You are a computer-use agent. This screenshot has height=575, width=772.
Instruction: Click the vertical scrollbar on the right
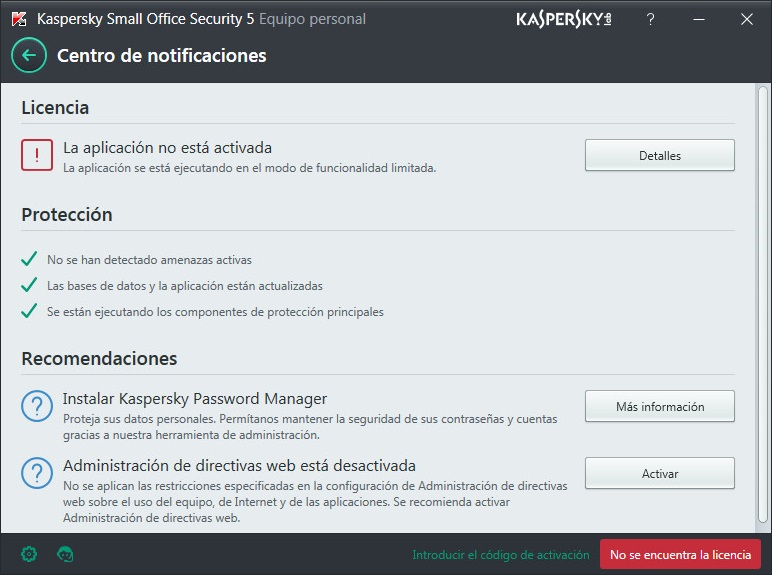(764, 300)
